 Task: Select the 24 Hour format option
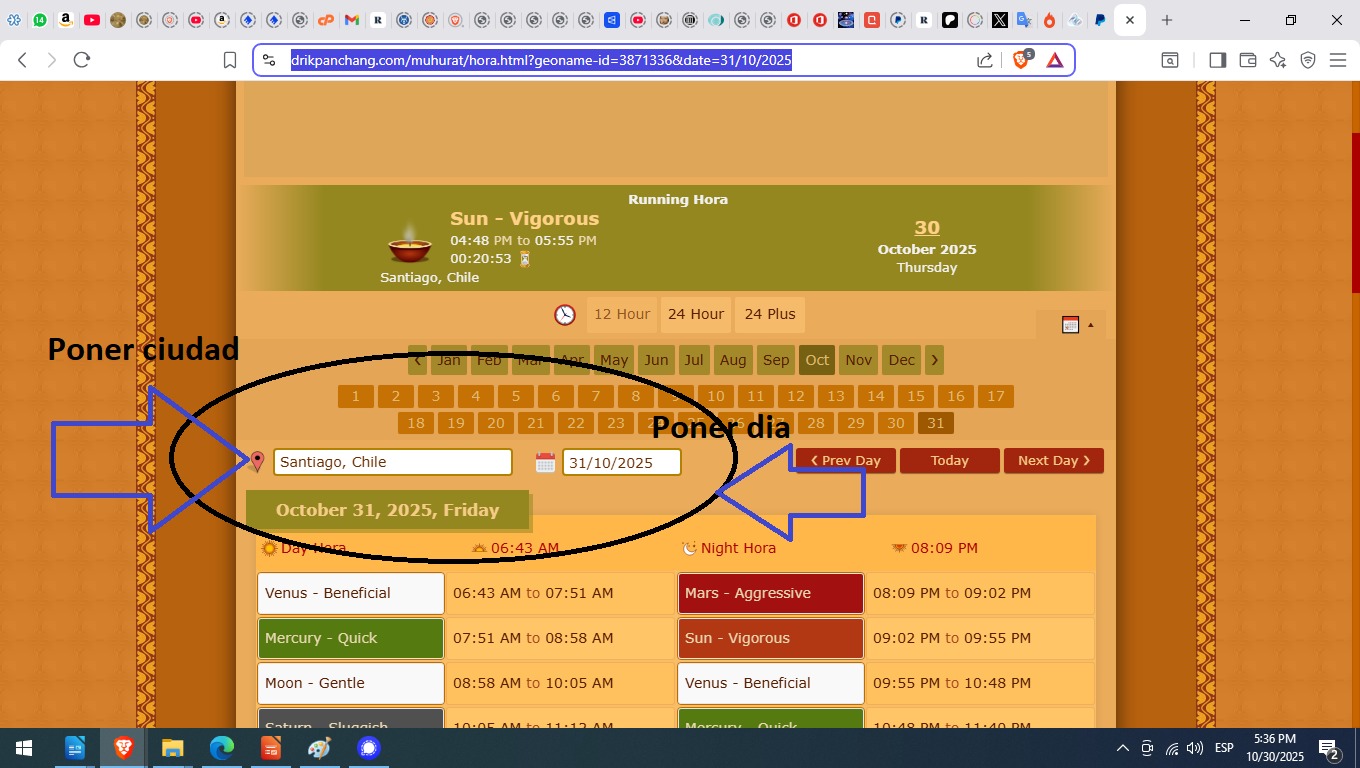696,314
